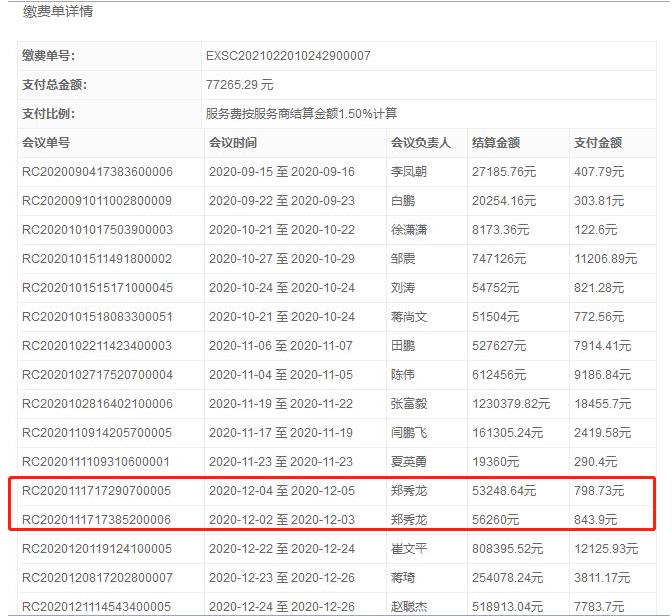Click the 会议负责人 column header
This screenshot has width=672, height=616.
[x=420, y=143]
